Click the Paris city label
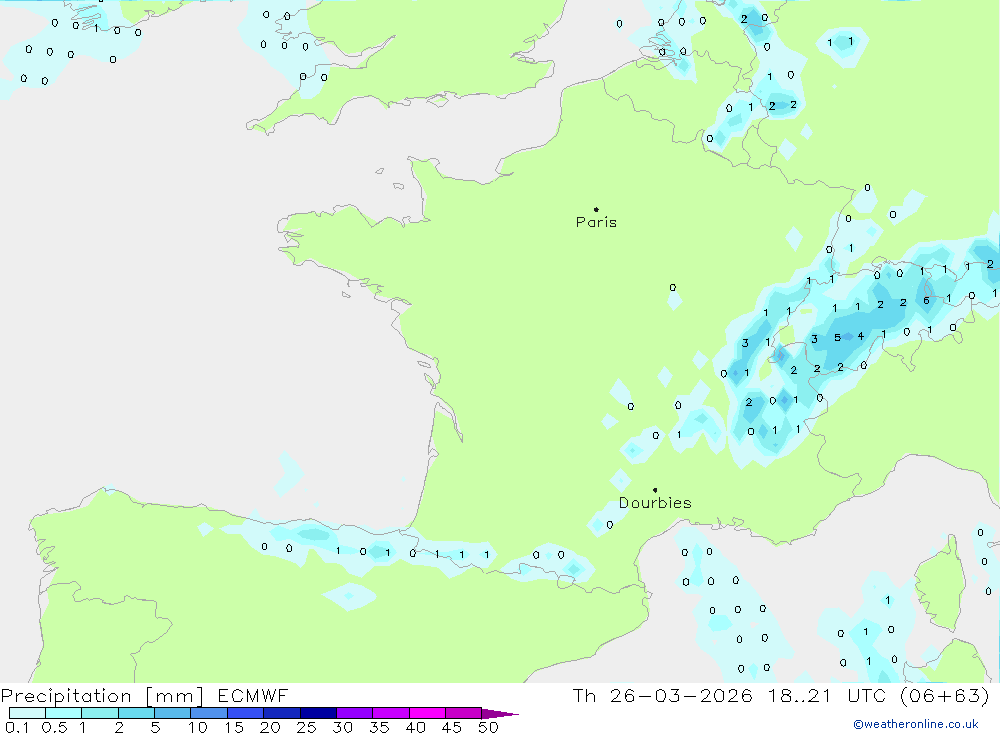Image resolution: width=1000 pixels, height=733 pixels. [x=596, y=222]
